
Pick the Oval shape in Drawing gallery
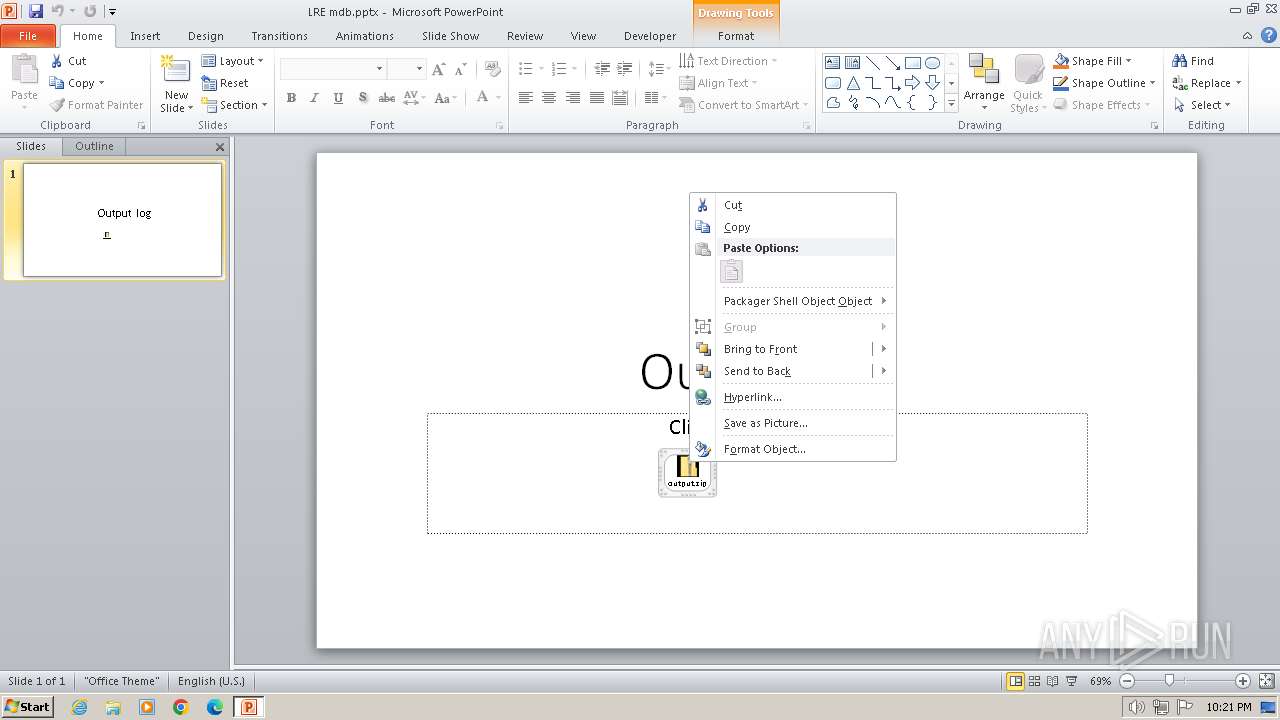coord(932,63)
